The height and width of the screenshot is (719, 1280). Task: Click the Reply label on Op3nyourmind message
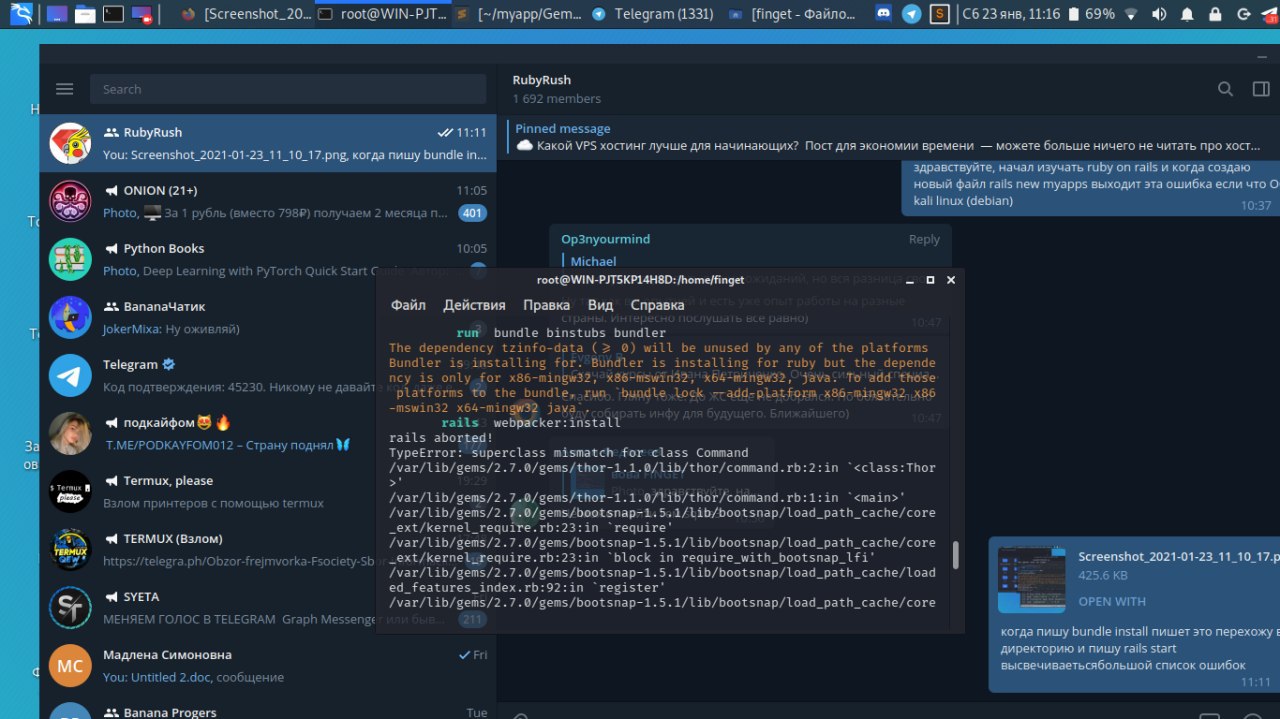click(924, 239)
